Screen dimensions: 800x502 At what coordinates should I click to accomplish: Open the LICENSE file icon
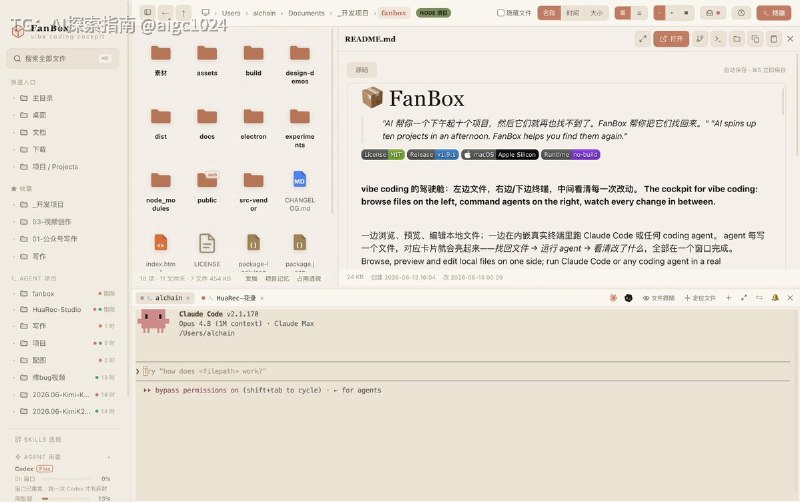[207, 243]
